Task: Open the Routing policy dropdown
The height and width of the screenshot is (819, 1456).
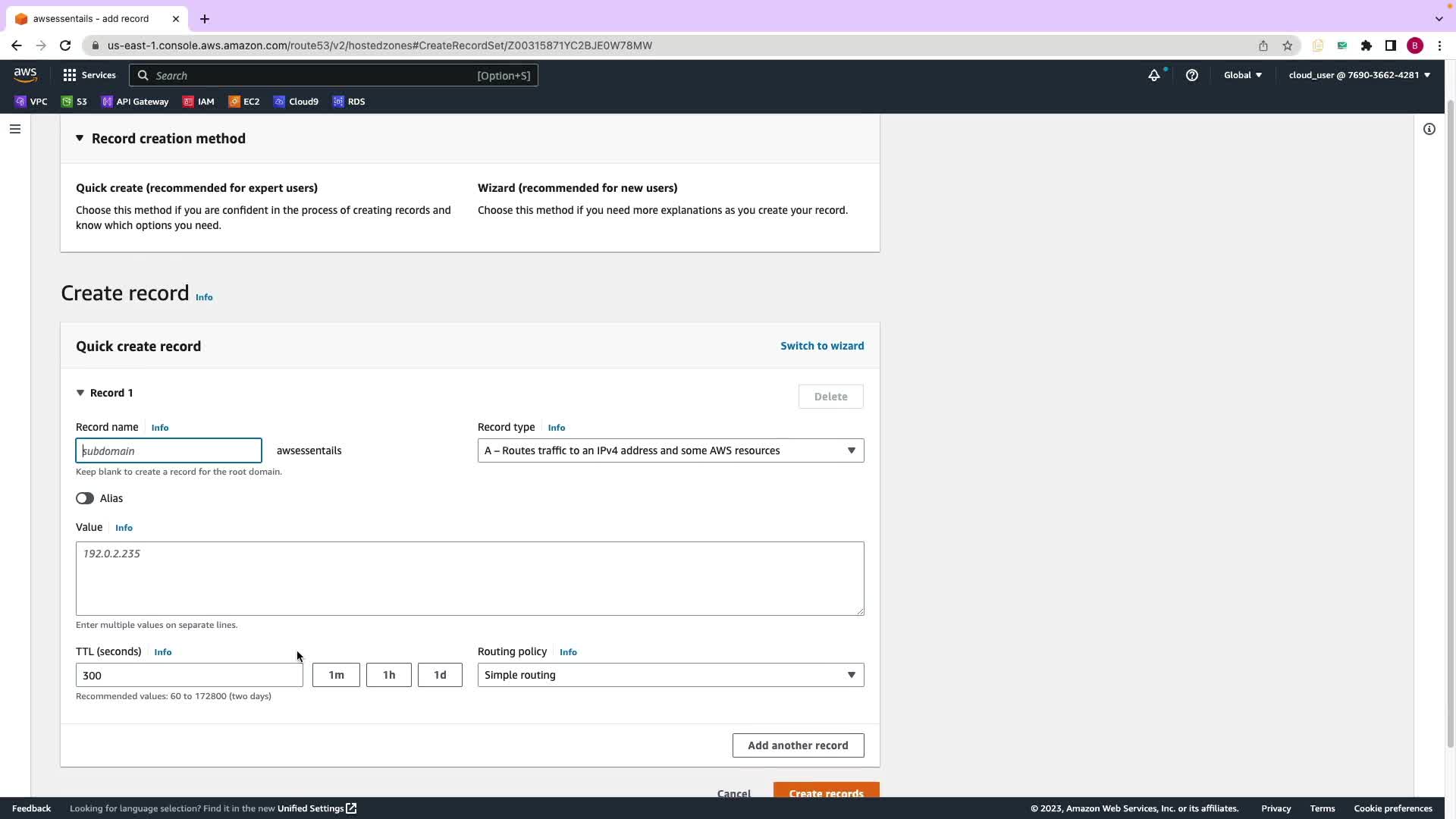Action: (x=670, y=675)
